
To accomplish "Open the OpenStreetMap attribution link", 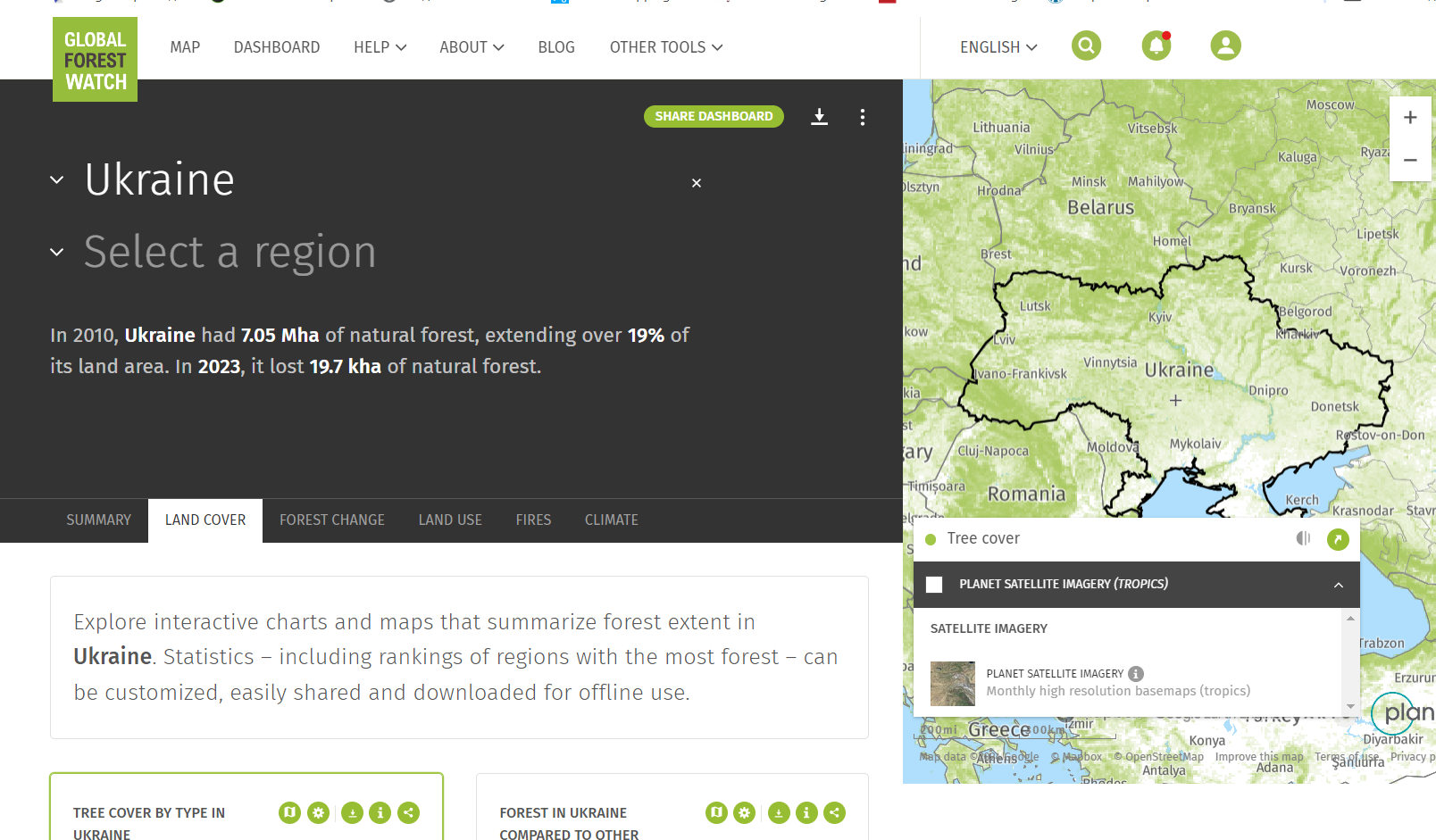I will 1158,757.
